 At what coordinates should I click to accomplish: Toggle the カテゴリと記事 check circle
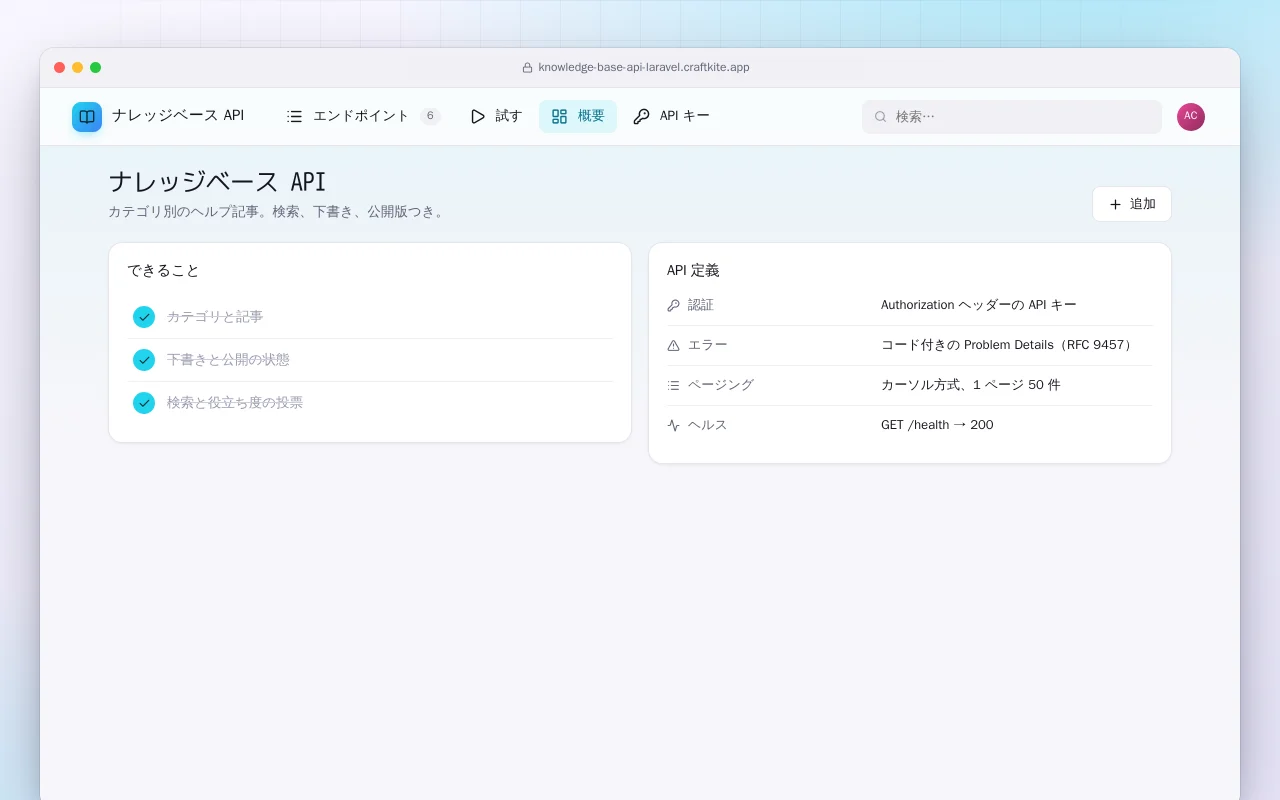click(144, 317)
